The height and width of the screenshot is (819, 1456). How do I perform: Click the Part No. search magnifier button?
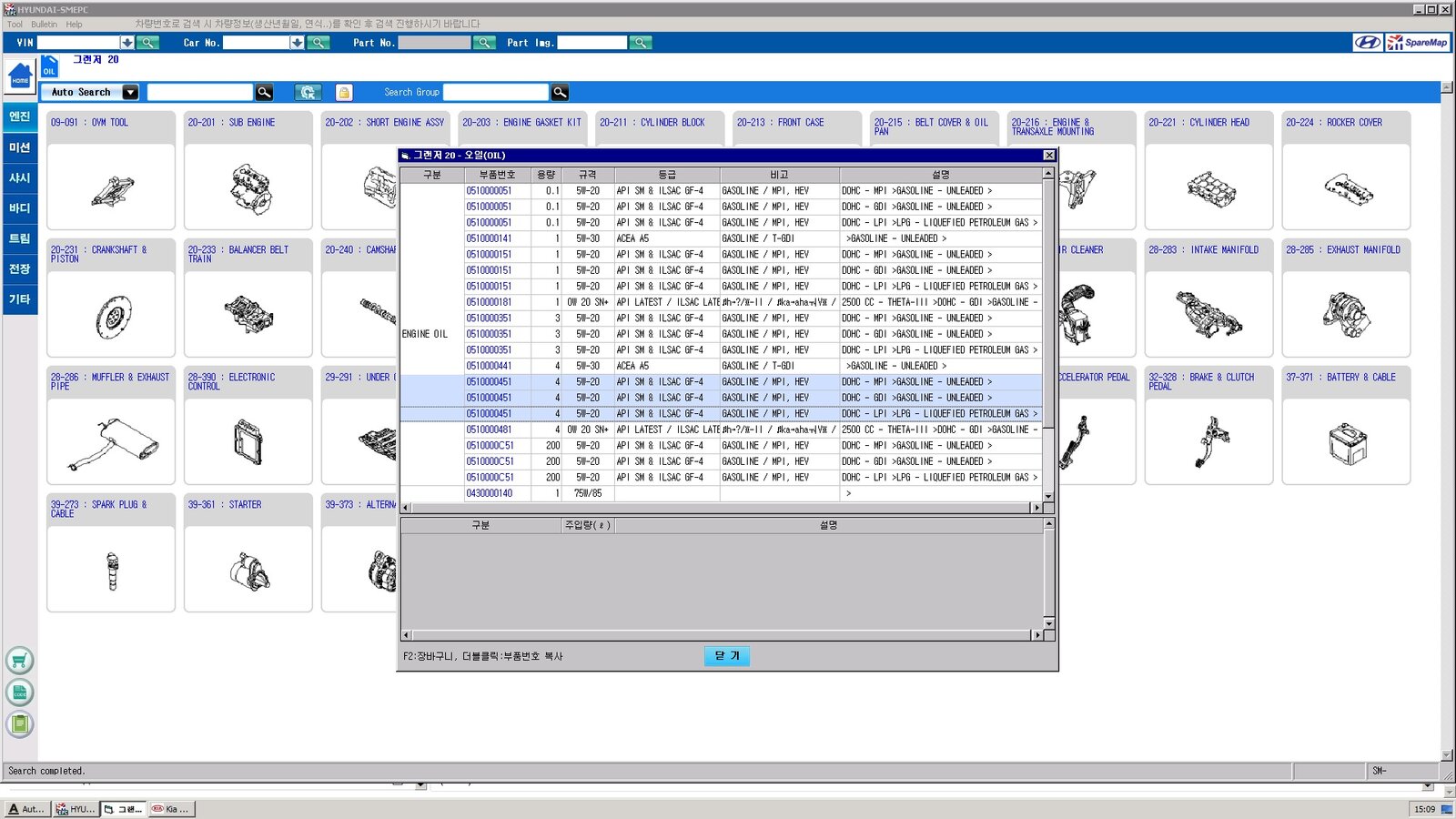pos(485,43)
